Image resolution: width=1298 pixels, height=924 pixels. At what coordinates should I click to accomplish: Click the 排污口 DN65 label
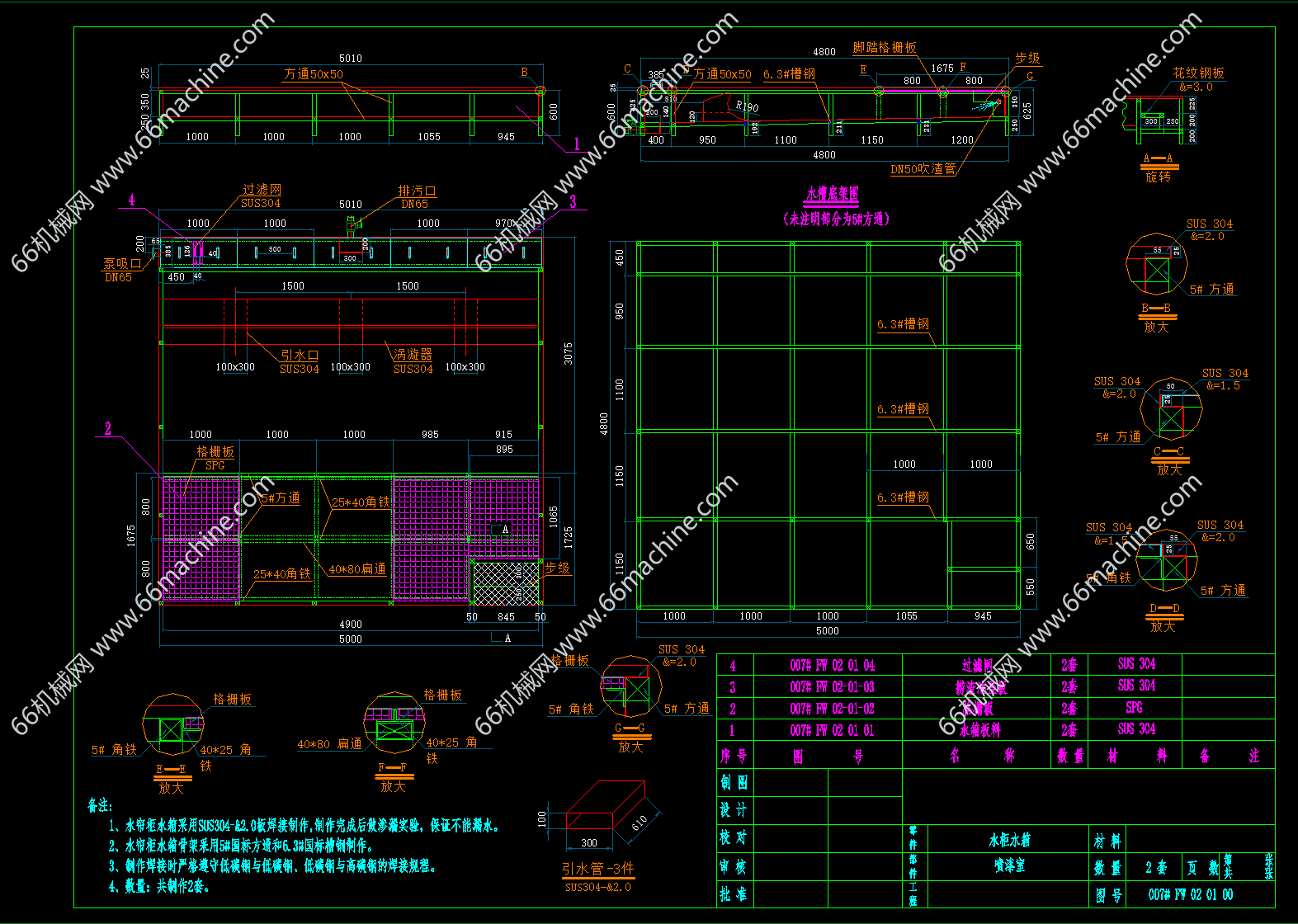416,196
